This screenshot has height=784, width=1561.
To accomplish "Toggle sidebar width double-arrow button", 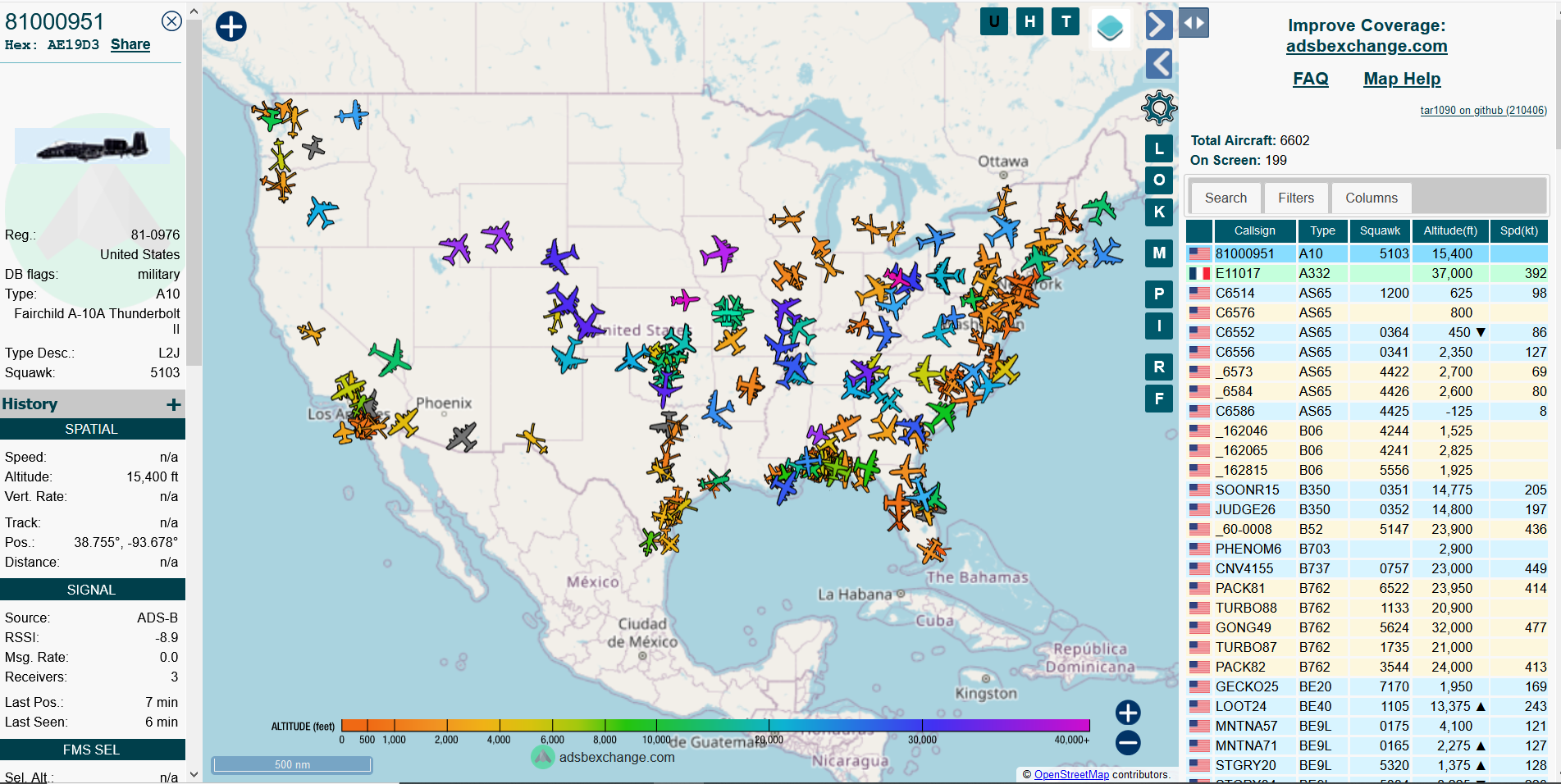I will coord(1194,23).
